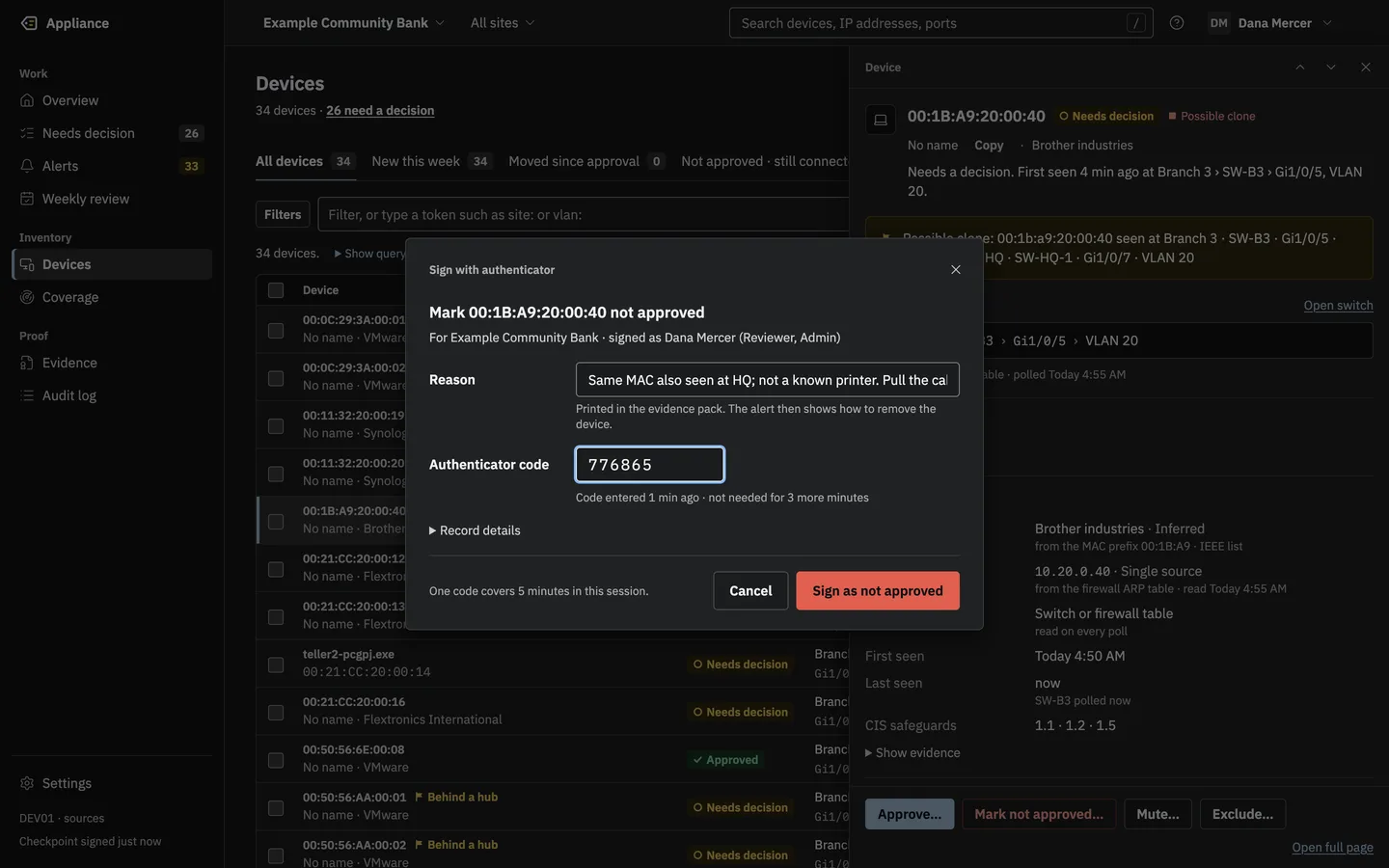Tick the checkbox for 00:50:56:AA:00:01
Image resolution: width=1389 pixels, height=868 pixels.
(276, 808)
